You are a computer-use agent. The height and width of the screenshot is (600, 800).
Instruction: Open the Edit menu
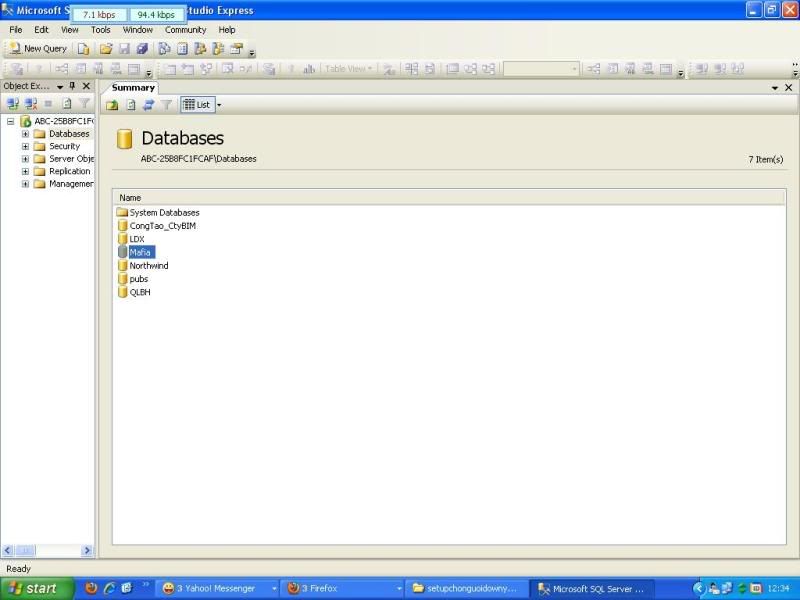click(41, 30)
